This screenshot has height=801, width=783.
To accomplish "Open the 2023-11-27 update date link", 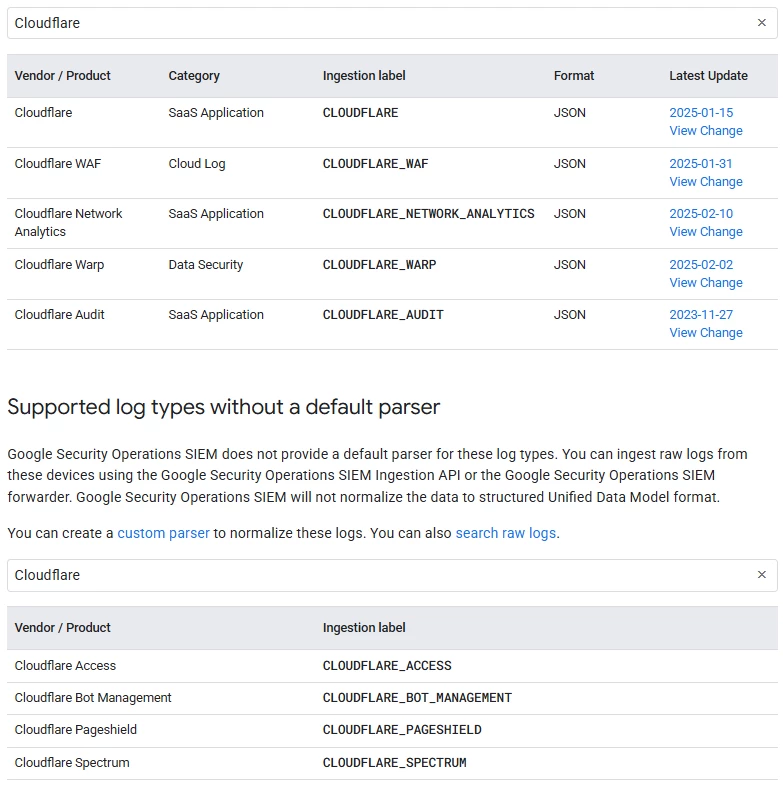I will (701, 315).
